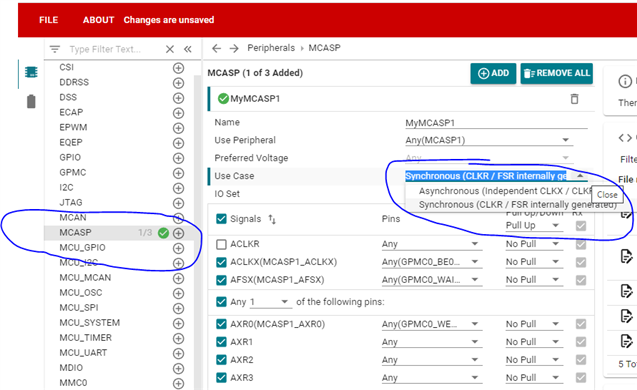
Task: Navigate forward with right arrow
Action: tap(234, 48)
